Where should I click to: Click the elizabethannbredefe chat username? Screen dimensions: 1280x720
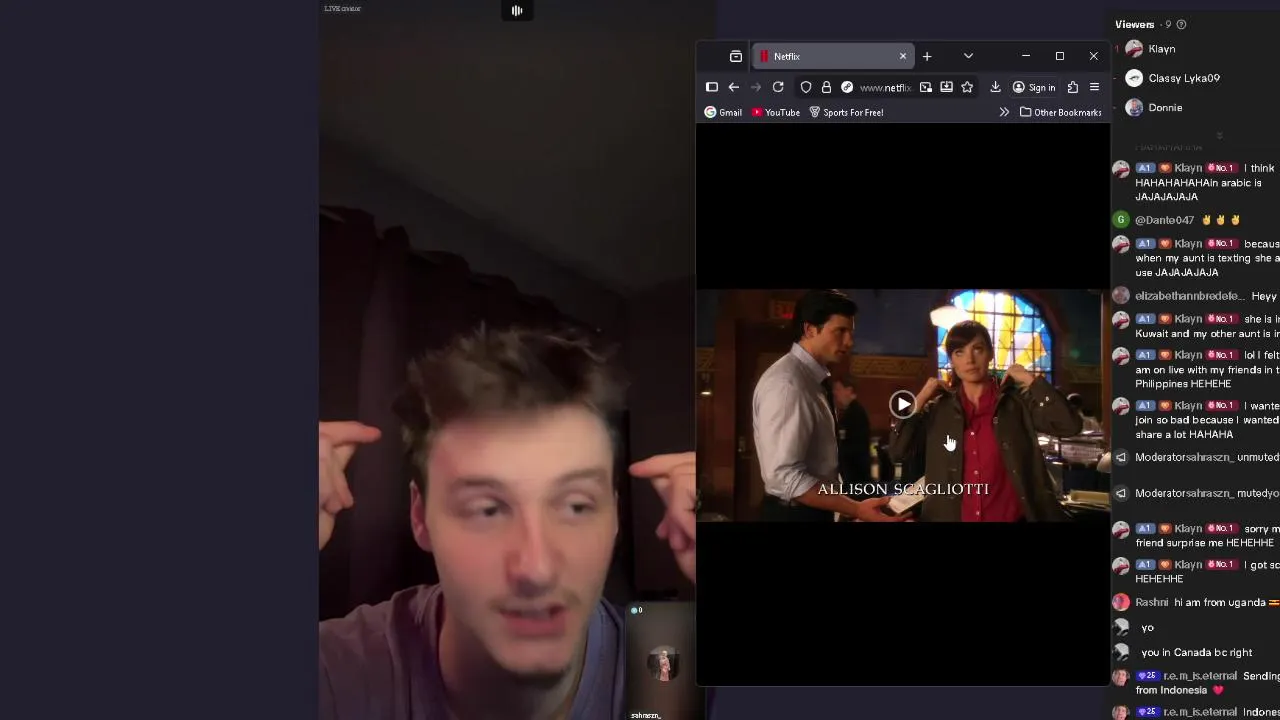(1189, 296)
